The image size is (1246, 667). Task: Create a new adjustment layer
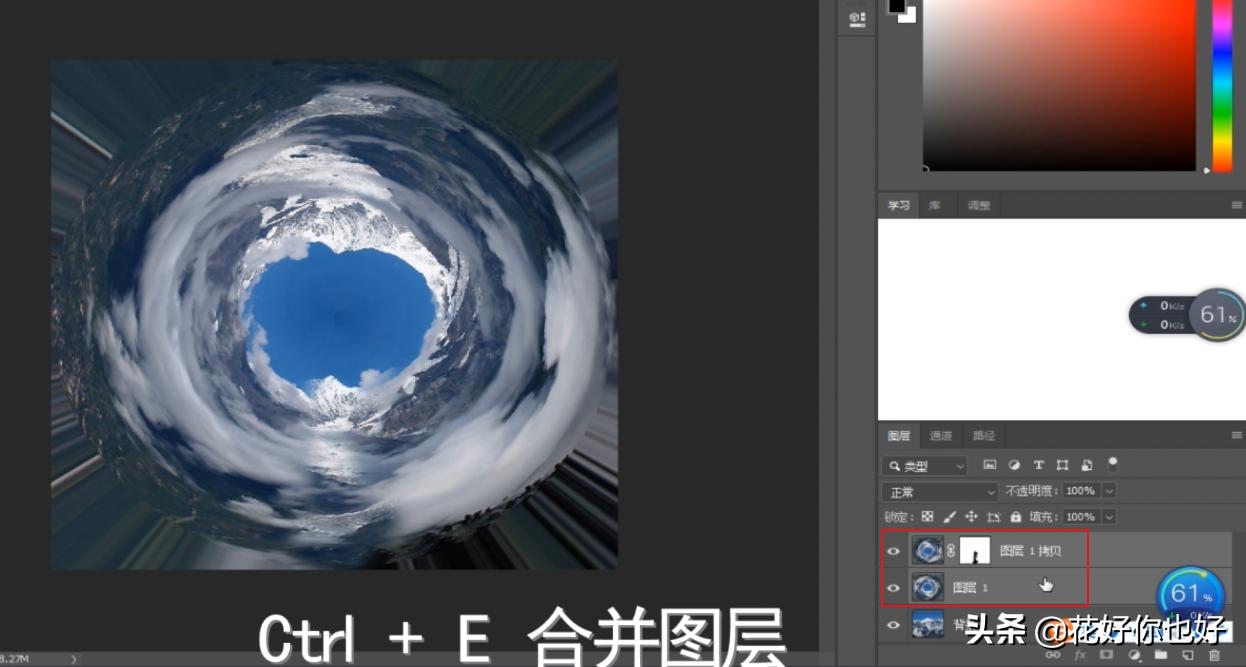(1135, 655)
